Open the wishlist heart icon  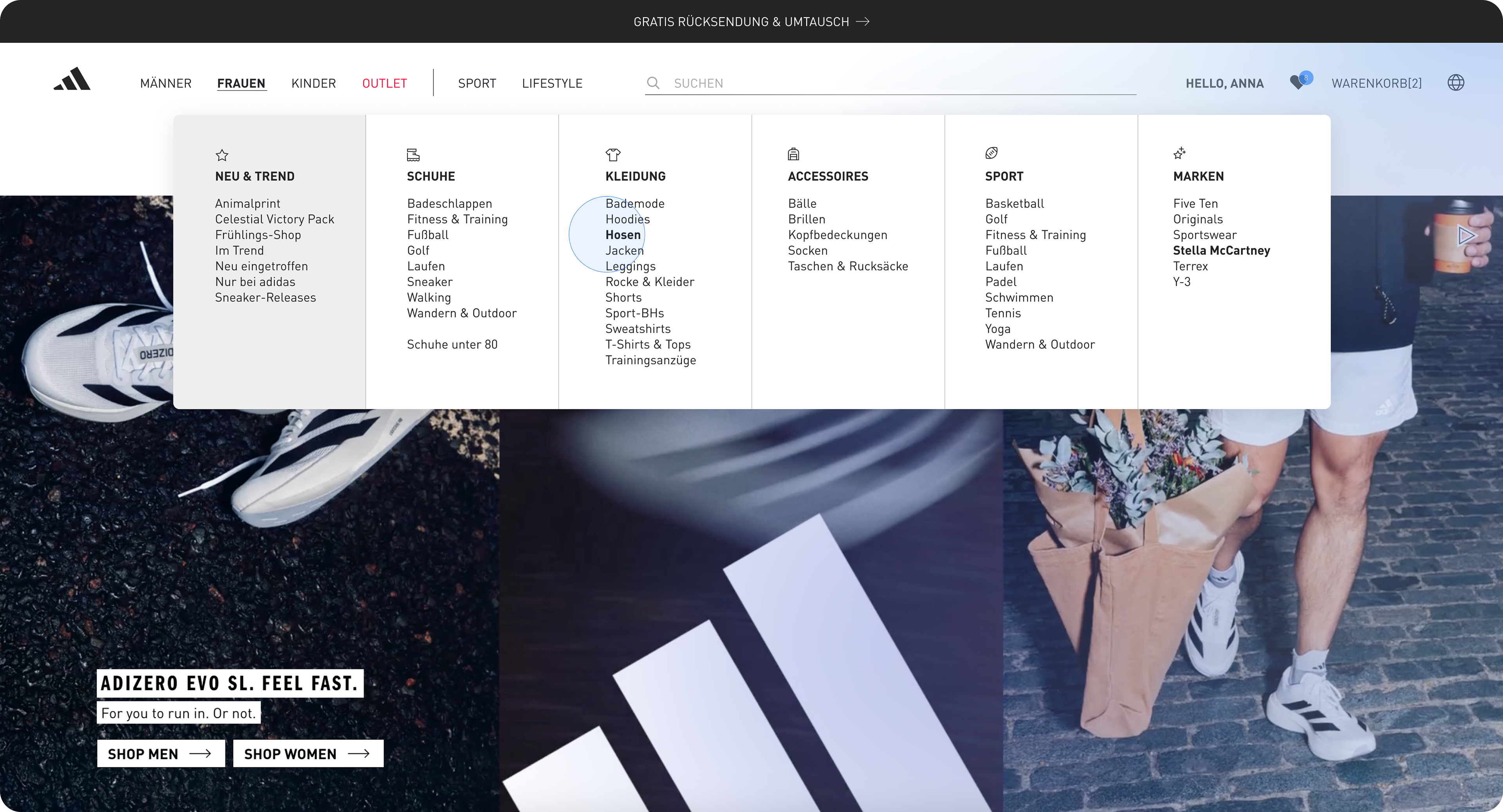(x=1298, y=83)
